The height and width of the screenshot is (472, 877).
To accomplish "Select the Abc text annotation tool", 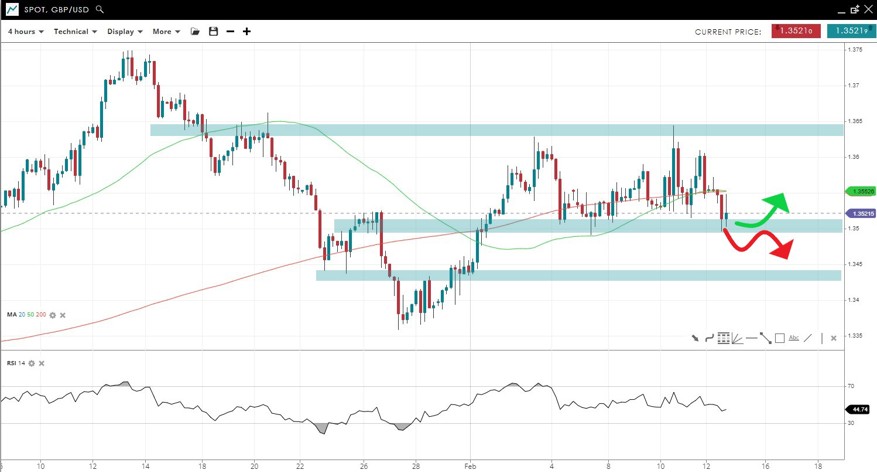I will pos(794,338).
